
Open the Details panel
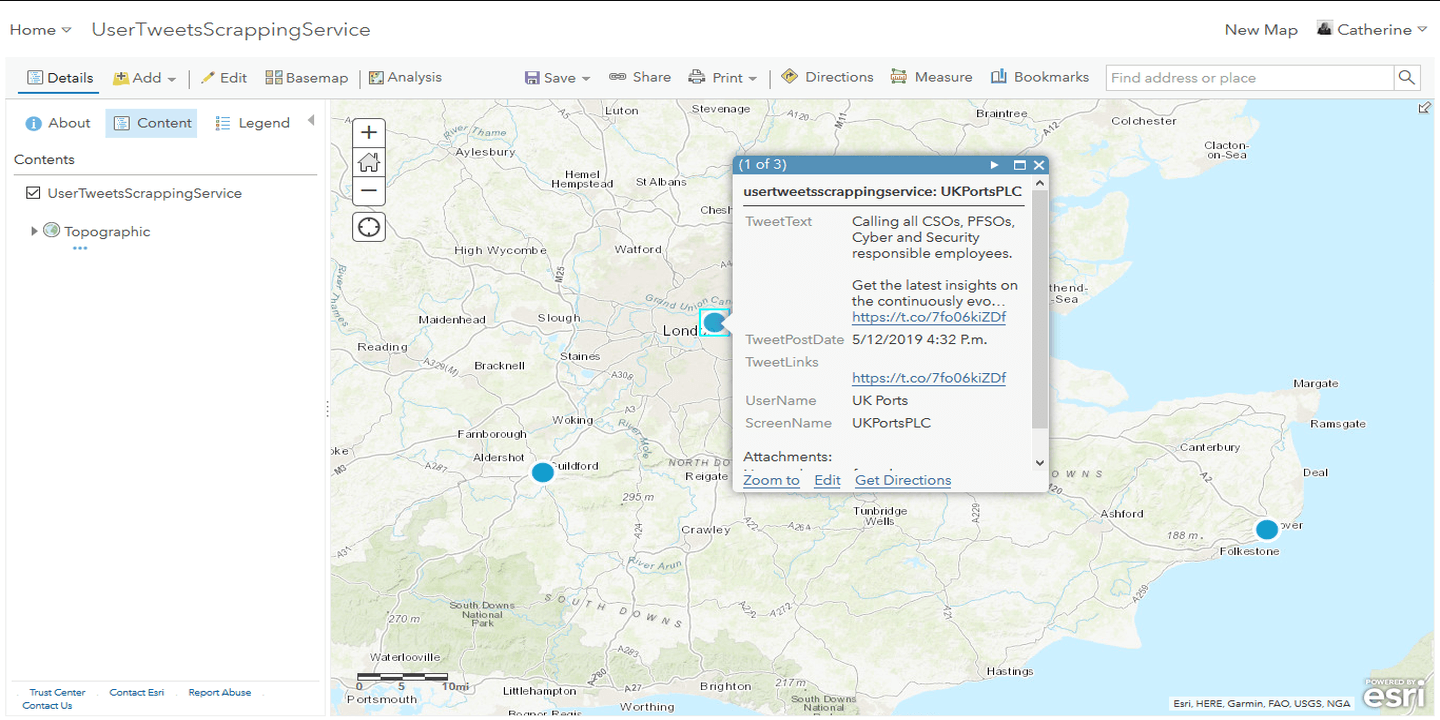pyautogui.click(x=60, y=78)
